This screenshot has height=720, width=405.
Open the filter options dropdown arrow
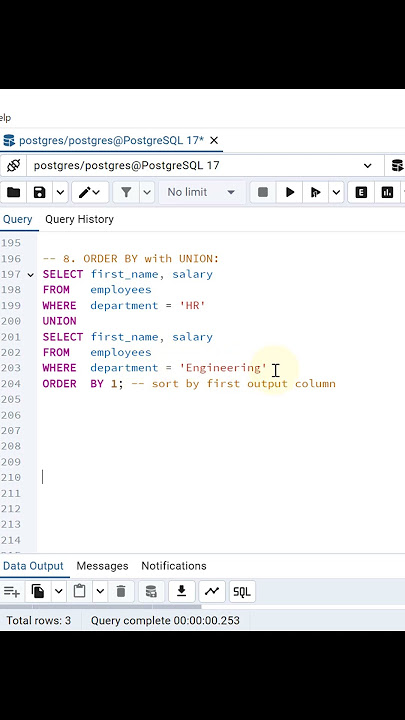[x=147, y=192]
